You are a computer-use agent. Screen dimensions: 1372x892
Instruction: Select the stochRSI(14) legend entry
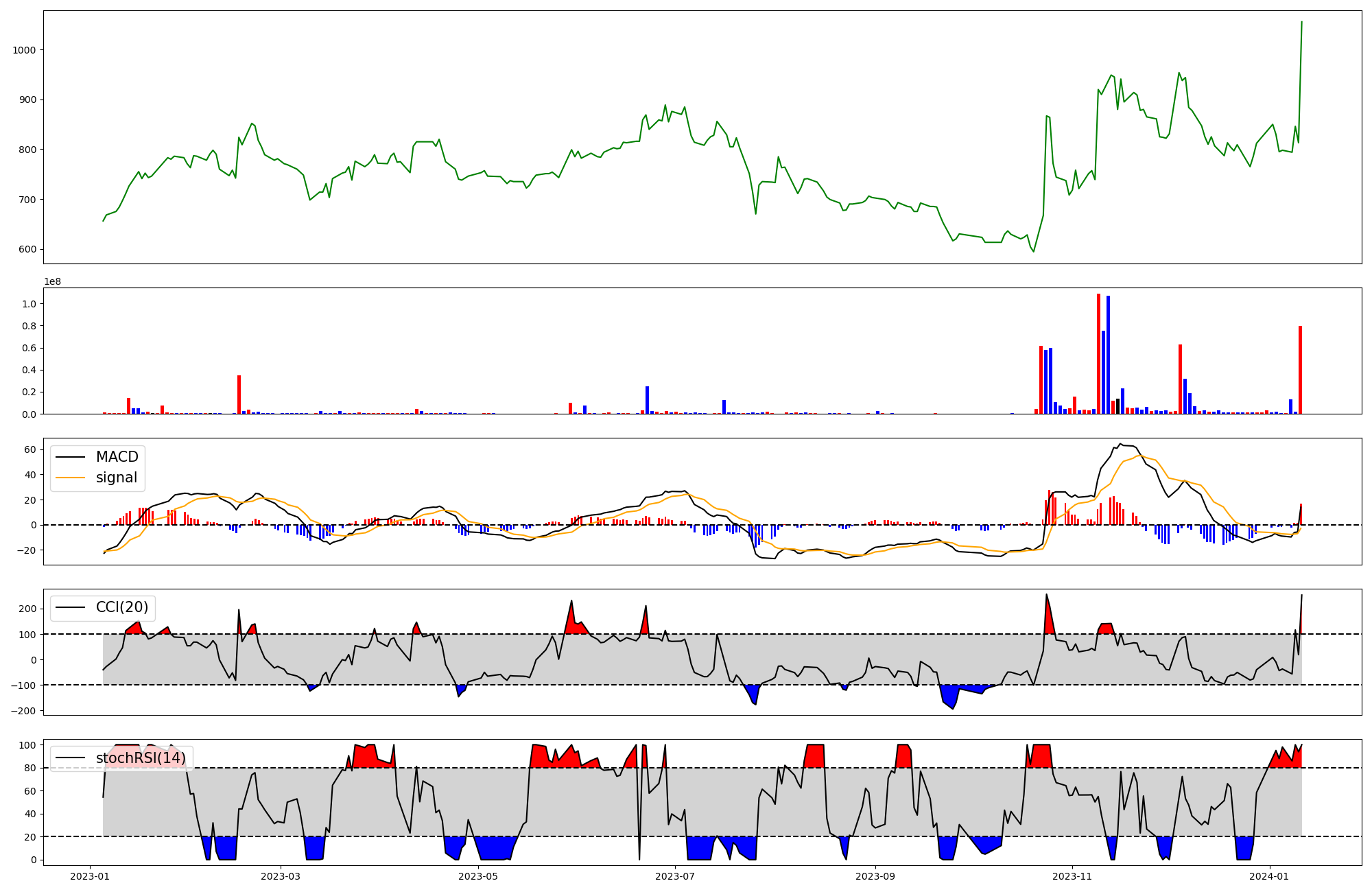point(141,758)
